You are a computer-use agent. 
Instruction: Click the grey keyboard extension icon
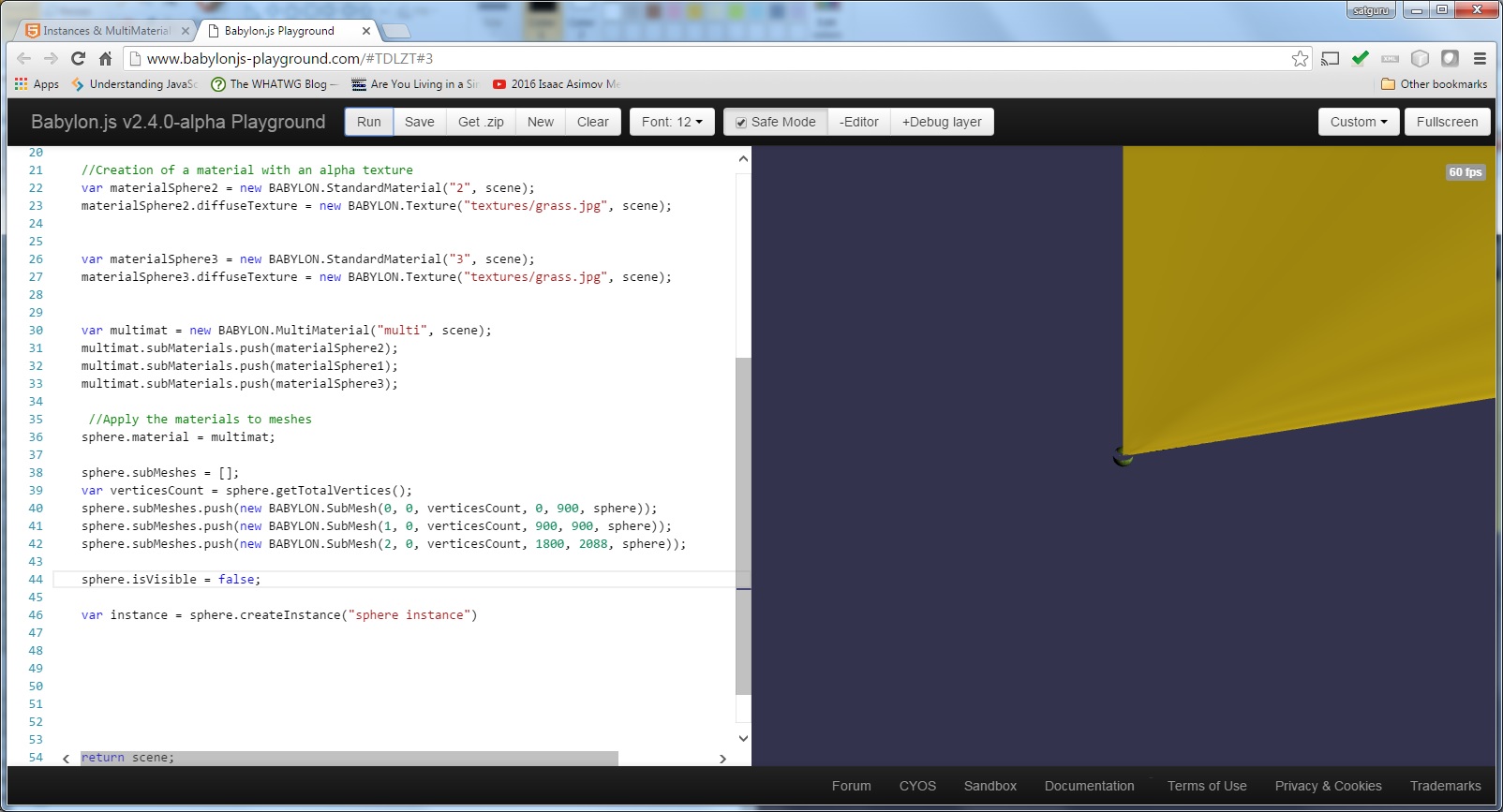1391,58
